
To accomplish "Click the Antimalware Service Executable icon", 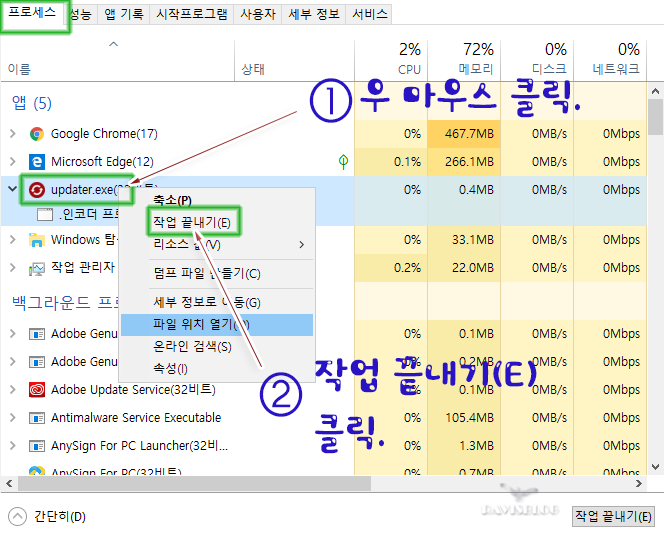I will click(x=37, y=418).
